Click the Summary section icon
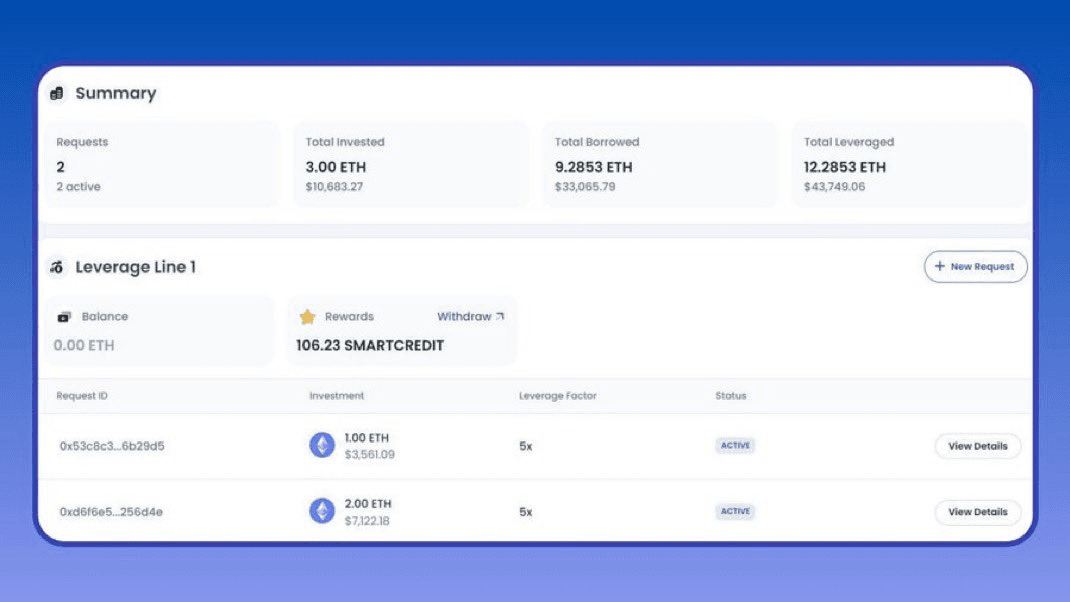1070x602 pixels. point(57,93)
